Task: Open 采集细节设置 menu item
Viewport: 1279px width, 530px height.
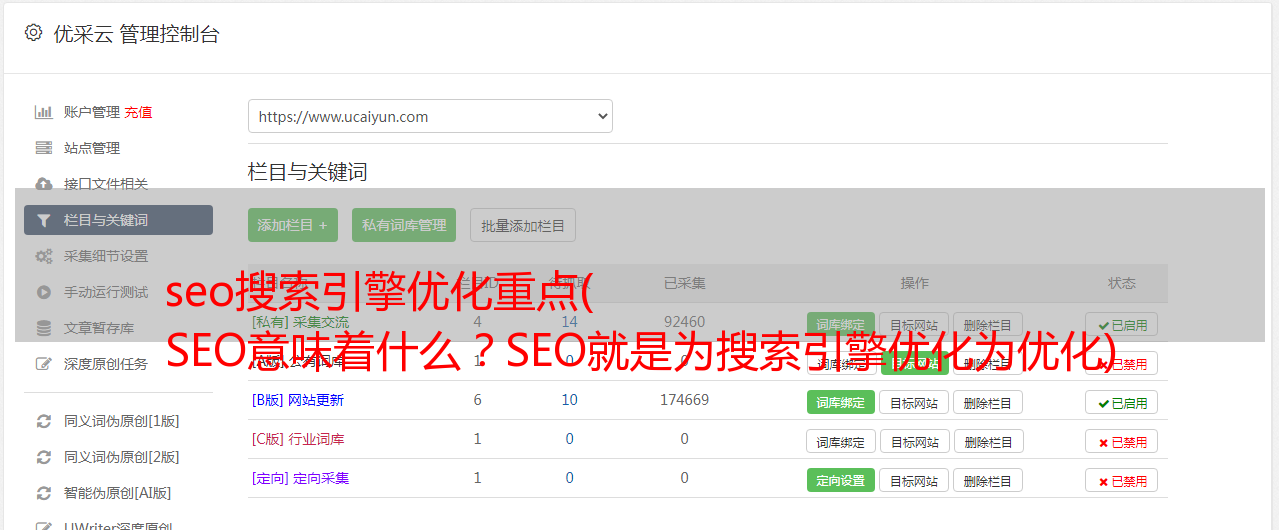Action: [x=106, y=256]
